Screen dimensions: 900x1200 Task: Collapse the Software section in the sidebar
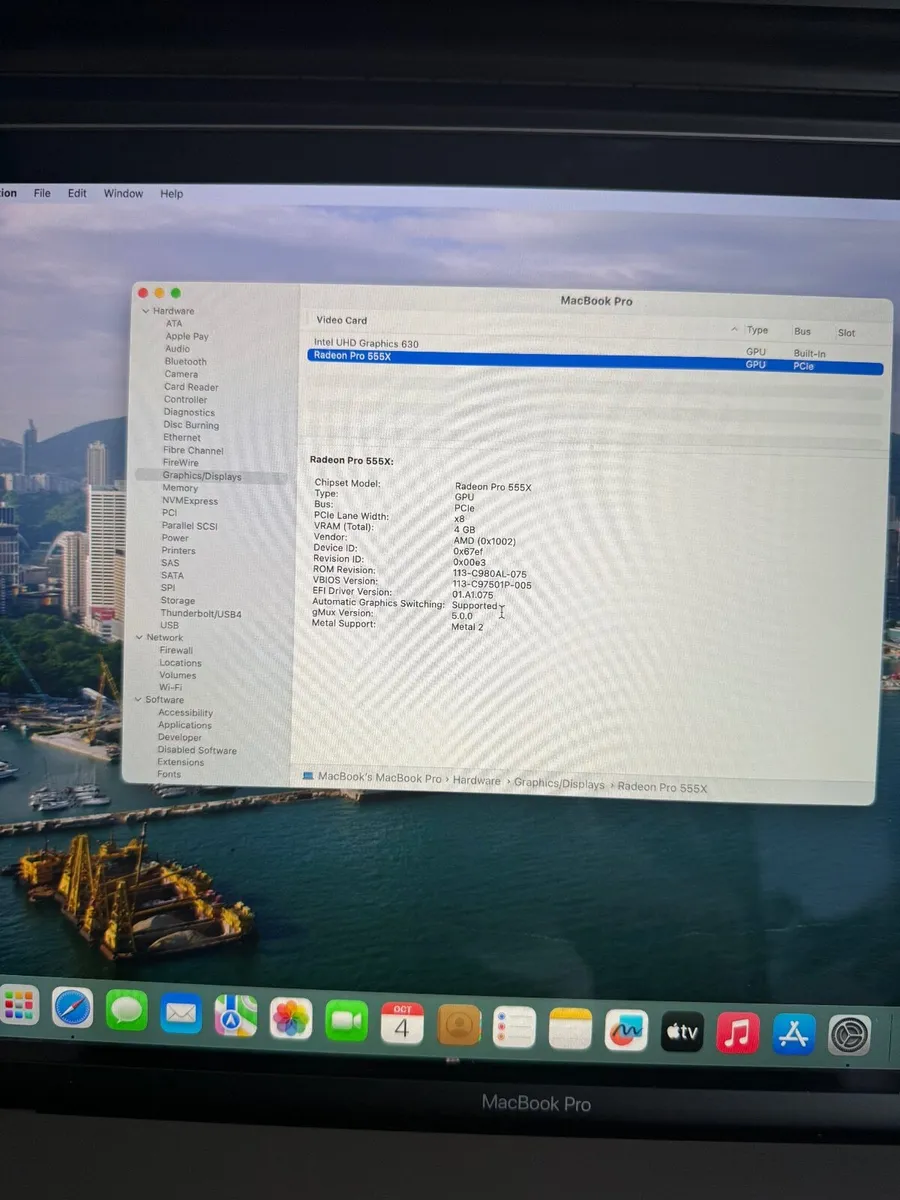[x=137, y=700]
